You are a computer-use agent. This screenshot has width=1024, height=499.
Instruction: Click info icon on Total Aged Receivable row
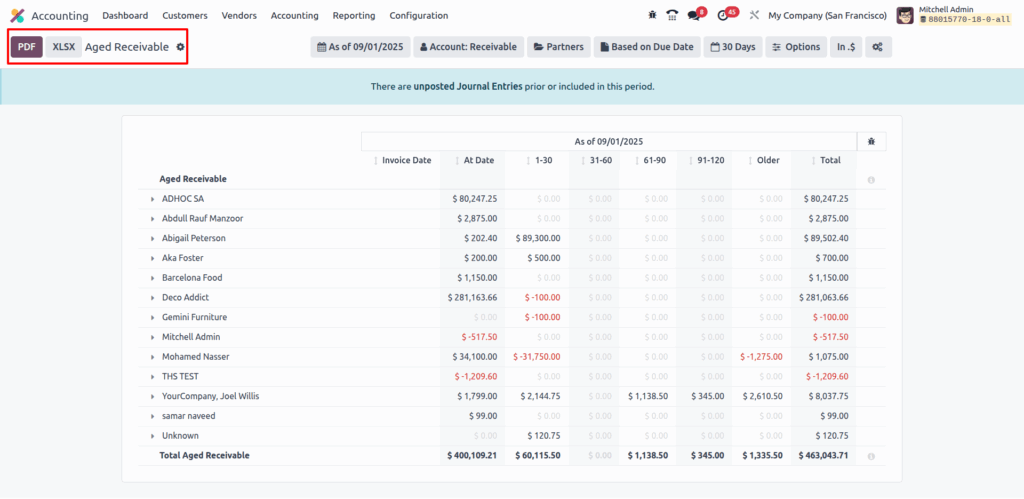tap(871, 456)
